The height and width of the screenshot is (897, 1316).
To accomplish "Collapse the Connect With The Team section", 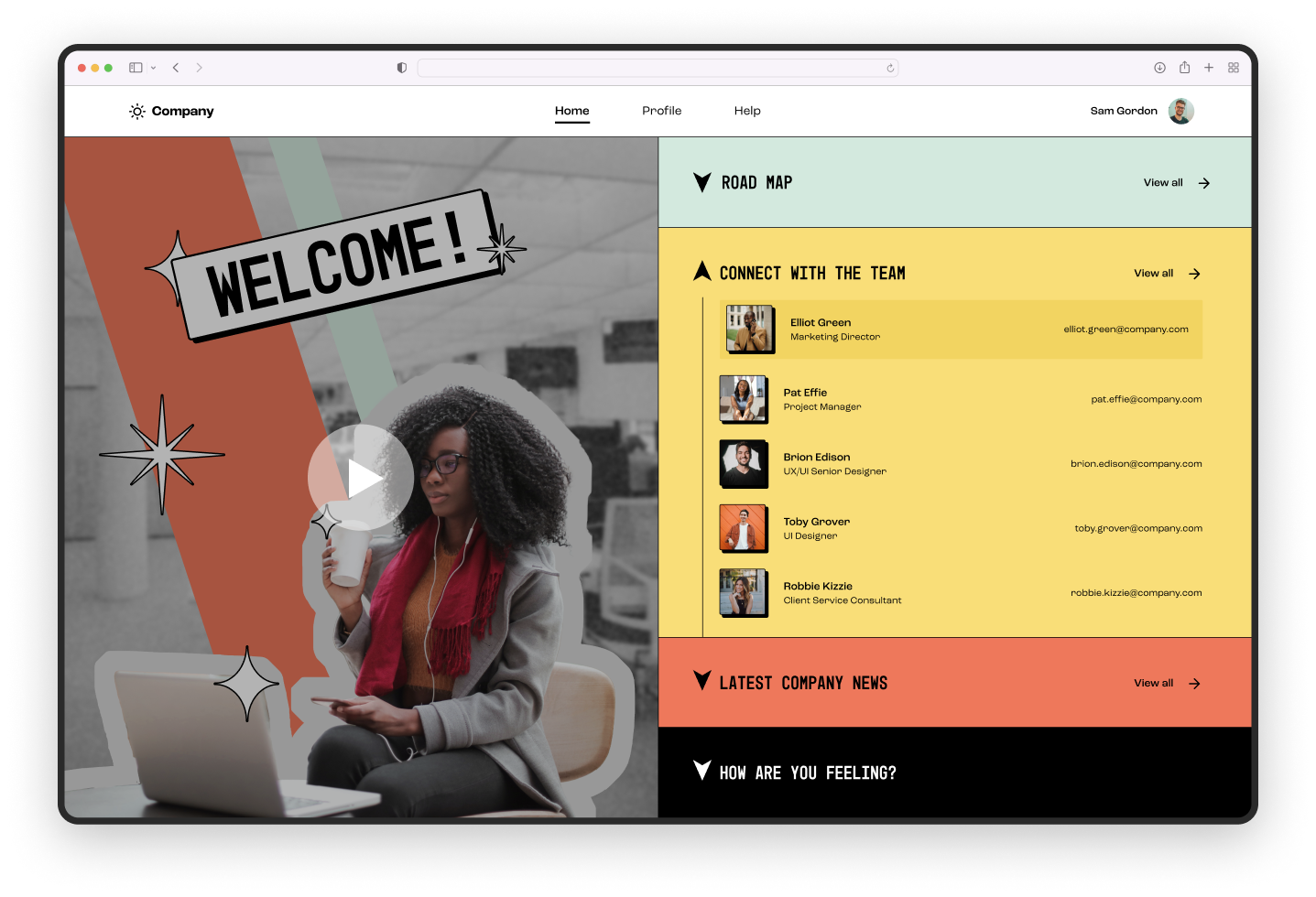I will (x=702, y=271).
